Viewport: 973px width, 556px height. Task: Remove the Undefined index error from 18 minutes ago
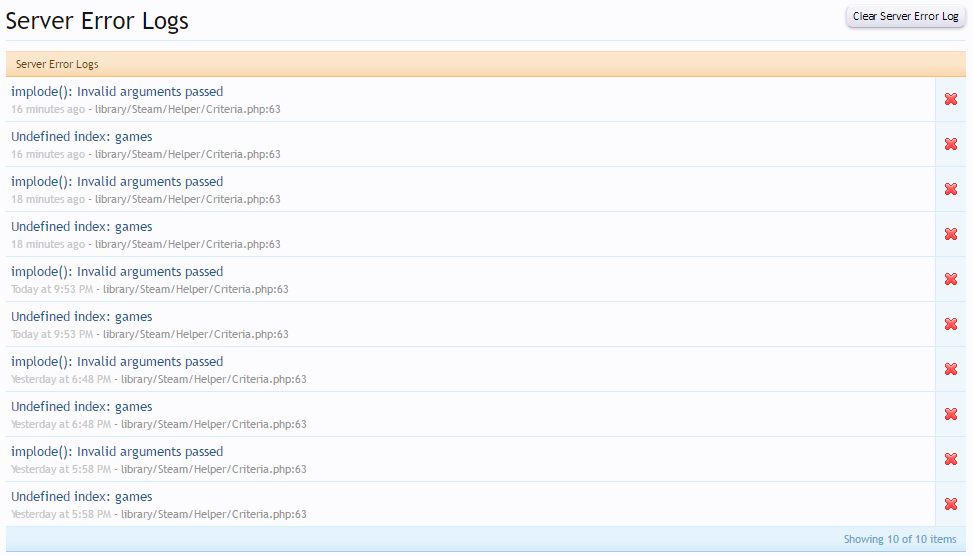tap(950, 234)
